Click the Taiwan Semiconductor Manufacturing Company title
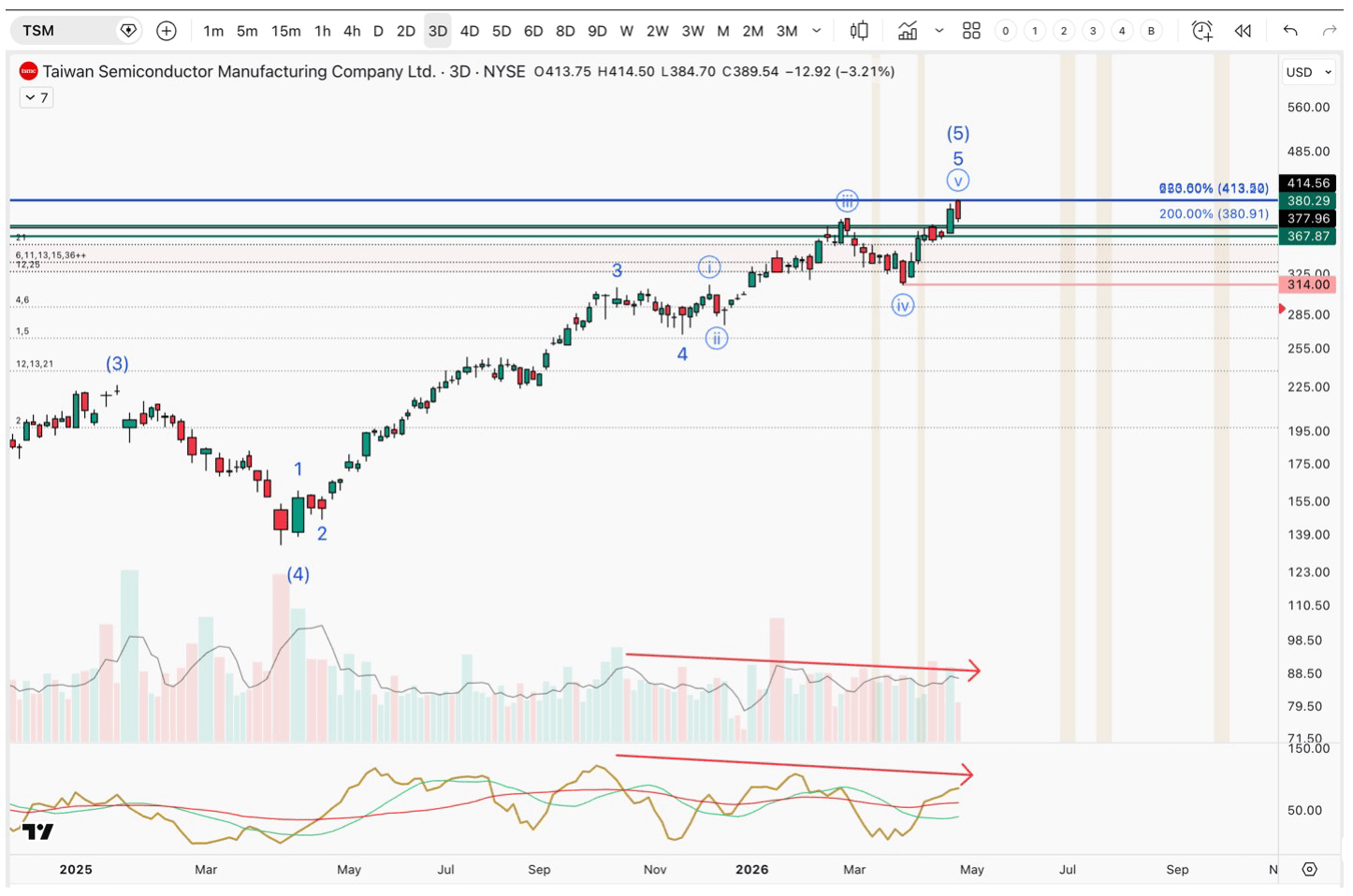Image resolution: width=1353 pixels, height=896 pixels. click(x=239, y=71)
